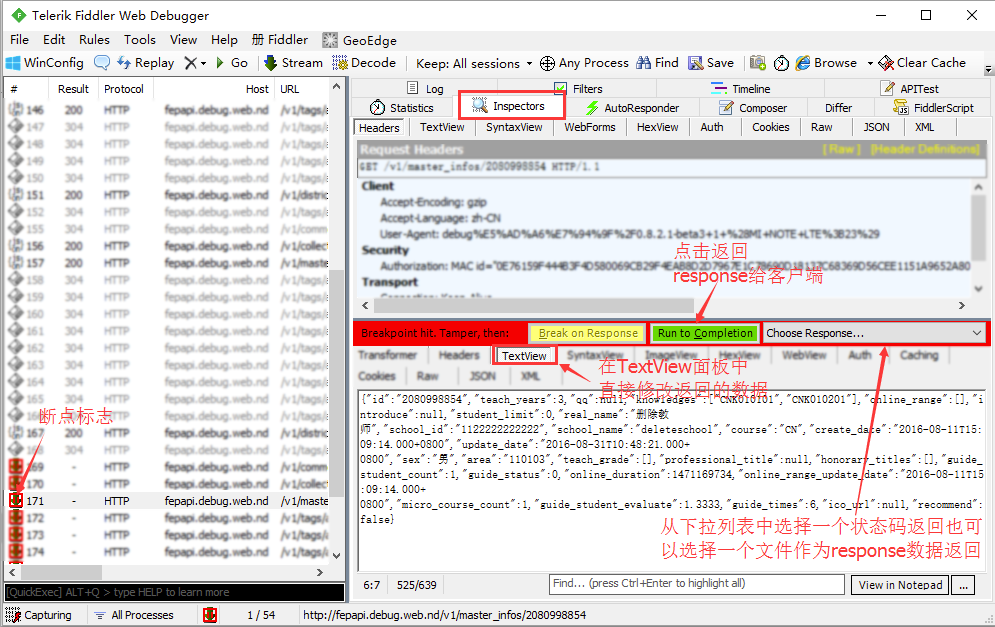Click the comment speech-bubble icon

[102, 63]
